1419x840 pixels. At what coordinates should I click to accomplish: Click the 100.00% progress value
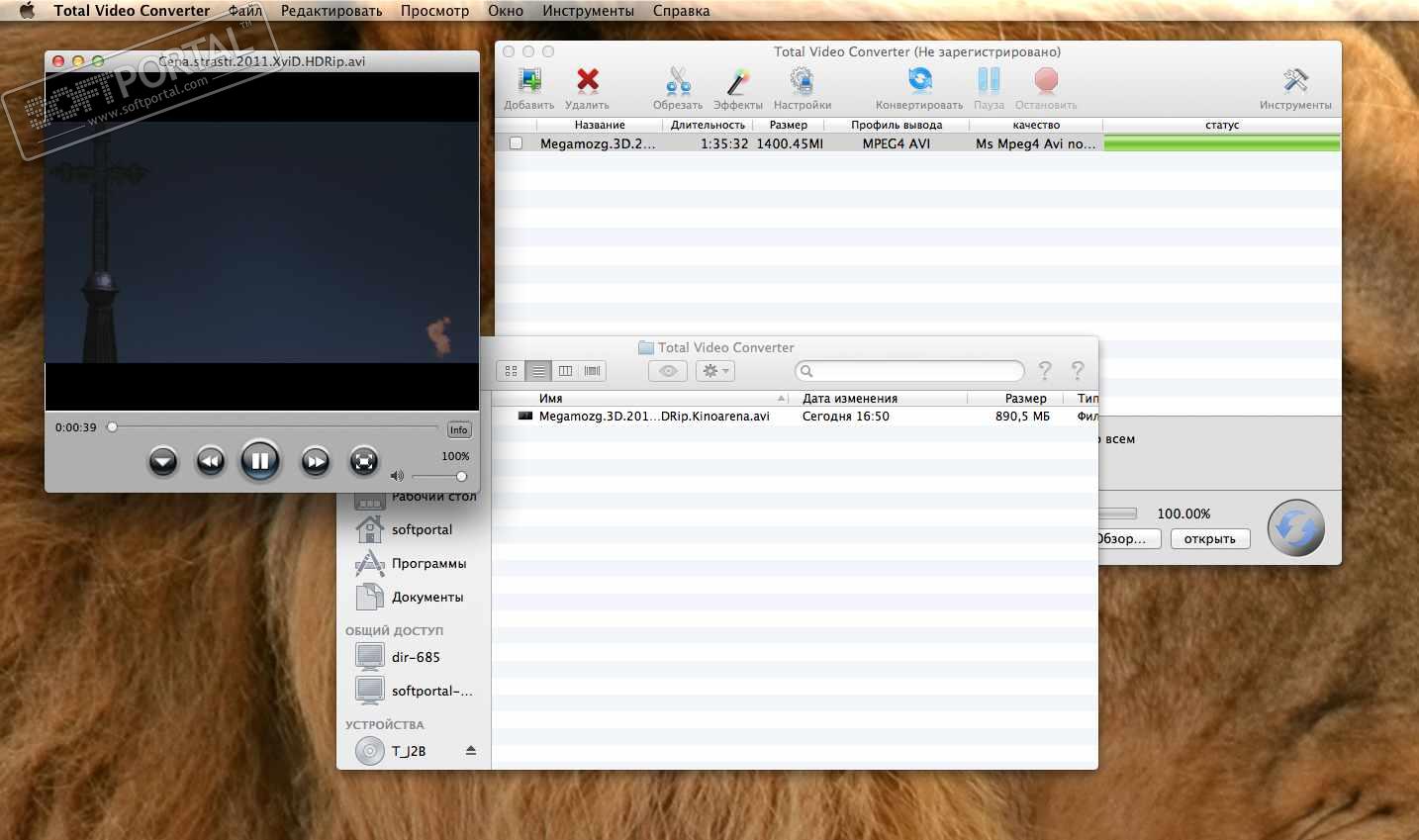tap(1183, 513)
